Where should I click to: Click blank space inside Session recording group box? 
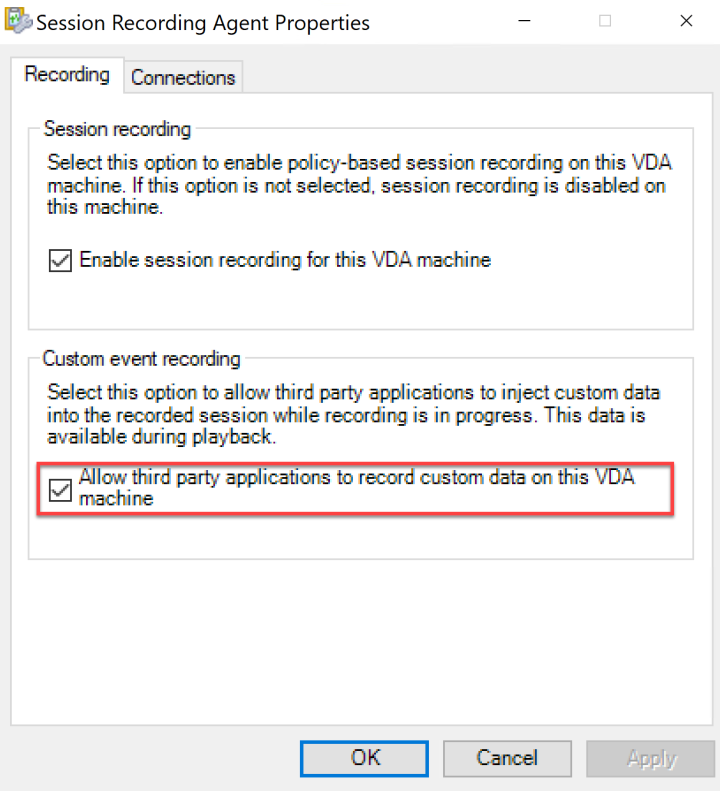360,300
